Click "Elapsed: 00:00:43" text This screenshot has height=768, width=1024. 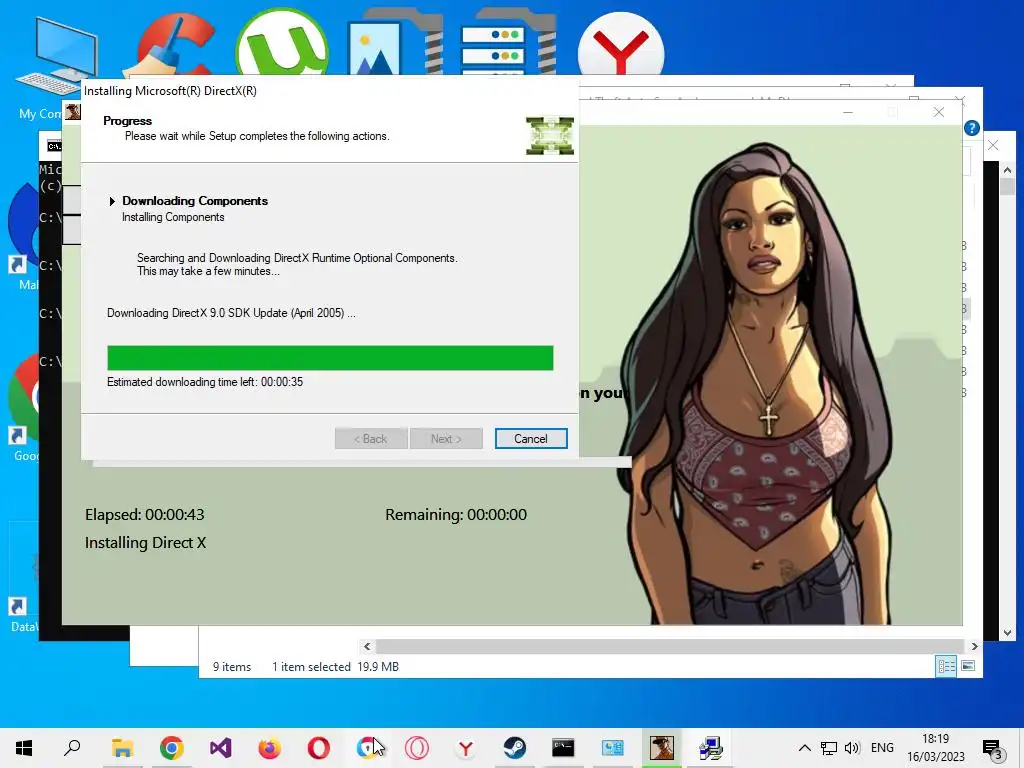tap(144, 515)
